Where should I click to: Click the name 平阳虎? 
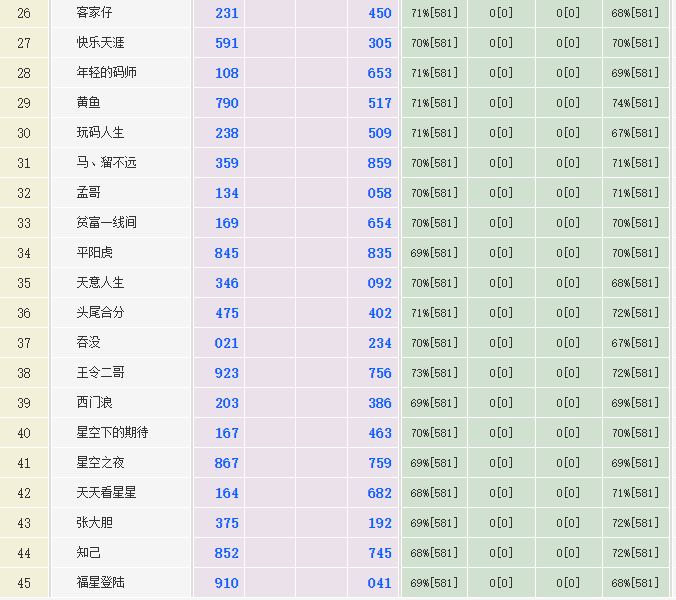[94, 253]
